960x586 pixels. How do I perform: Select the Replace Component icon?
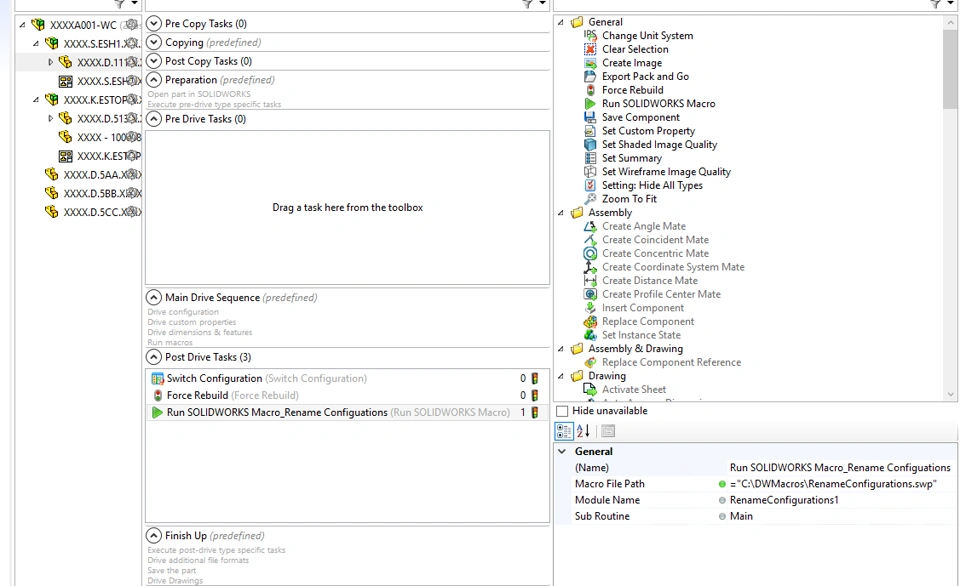click(x=590, y=321)
